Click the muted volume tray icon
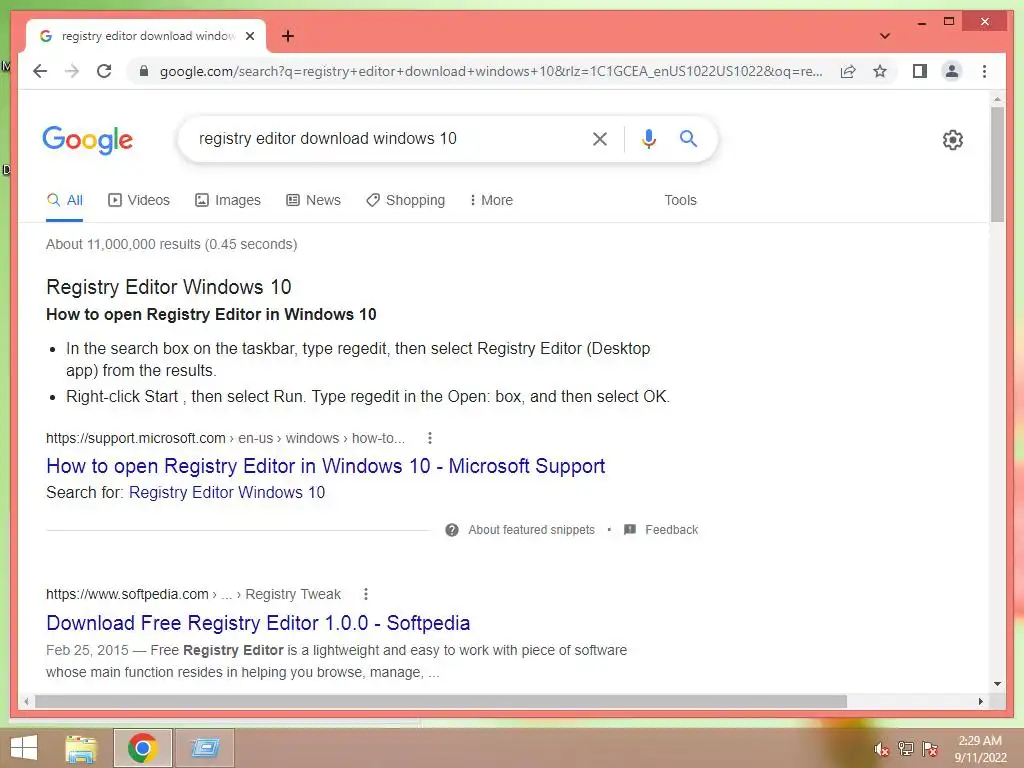The width and height of the screenshot is (1024, 768). 882,749
